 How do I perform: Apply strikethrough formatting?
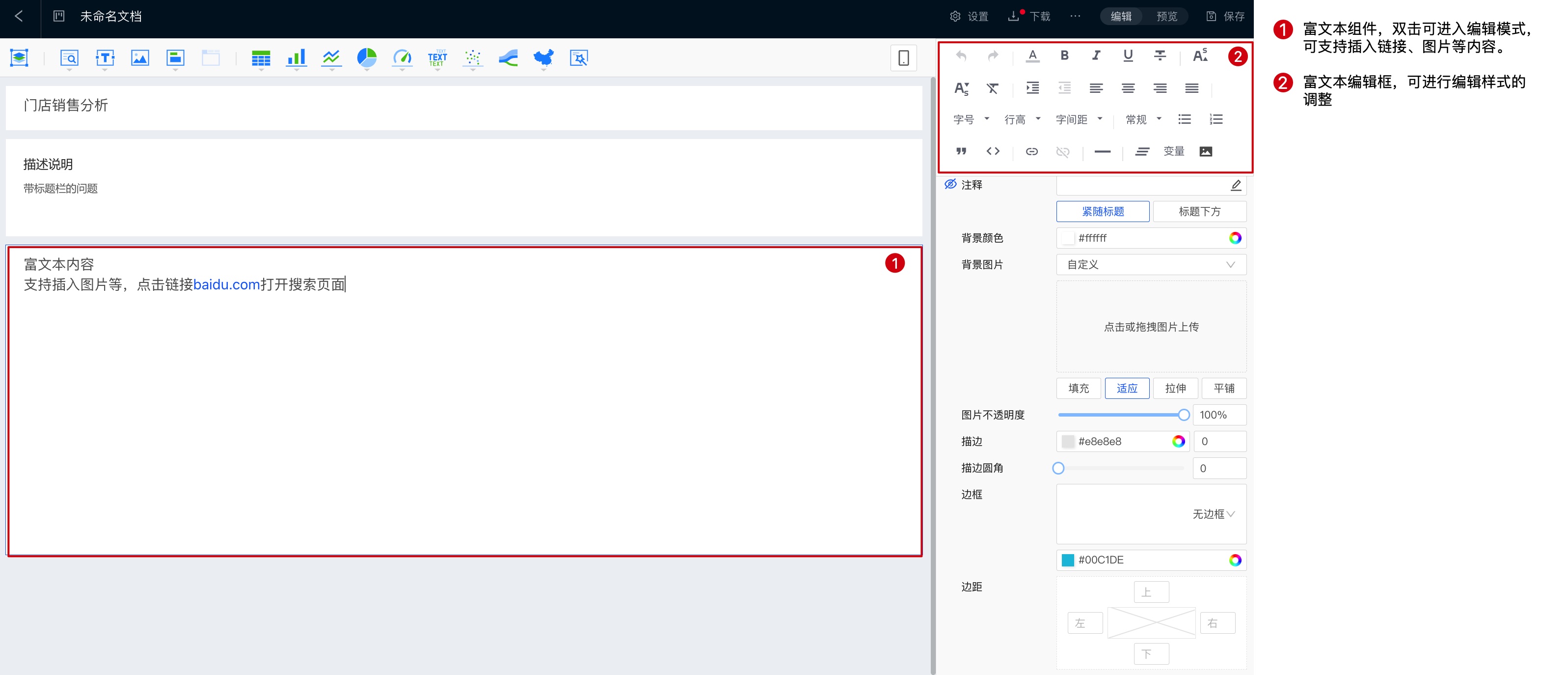[1160, 56]
